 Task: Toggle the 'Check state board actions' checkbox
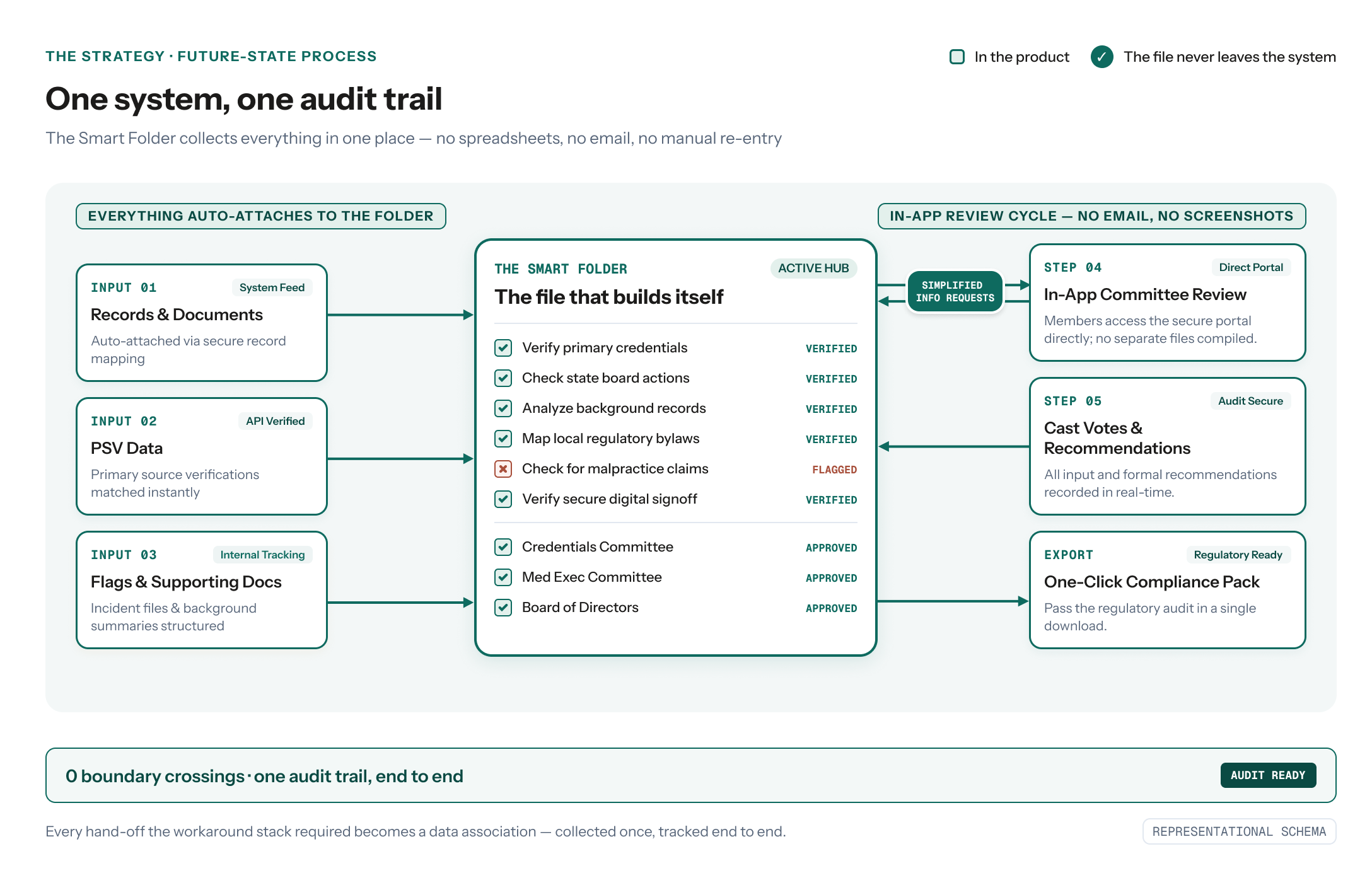click(503, 378)
